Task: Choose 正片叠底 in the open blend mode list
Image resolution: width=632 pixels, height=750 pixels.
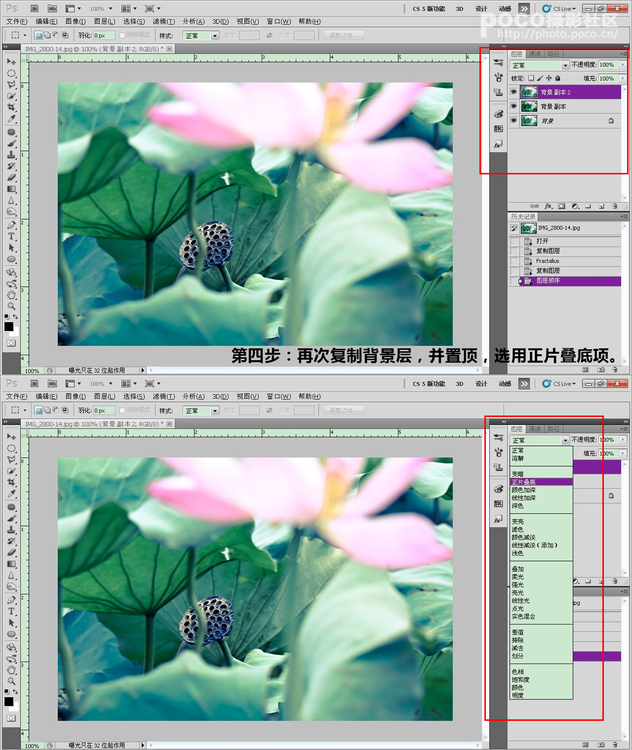Action: pyautogui.click(x=541, y=482)
